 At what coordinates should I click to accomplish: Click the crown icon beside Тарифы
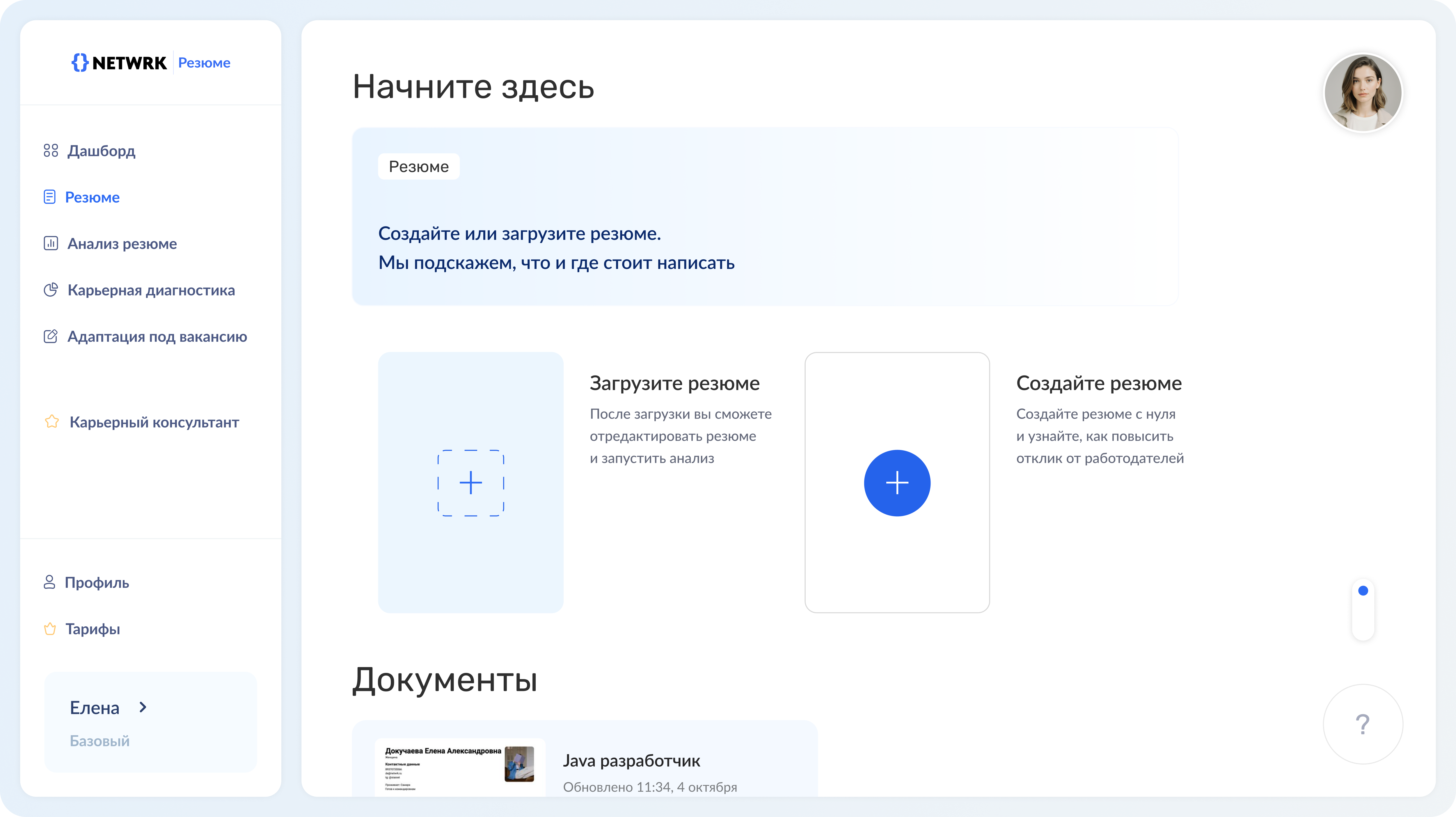pyautogui.click(x=50, y=629)
